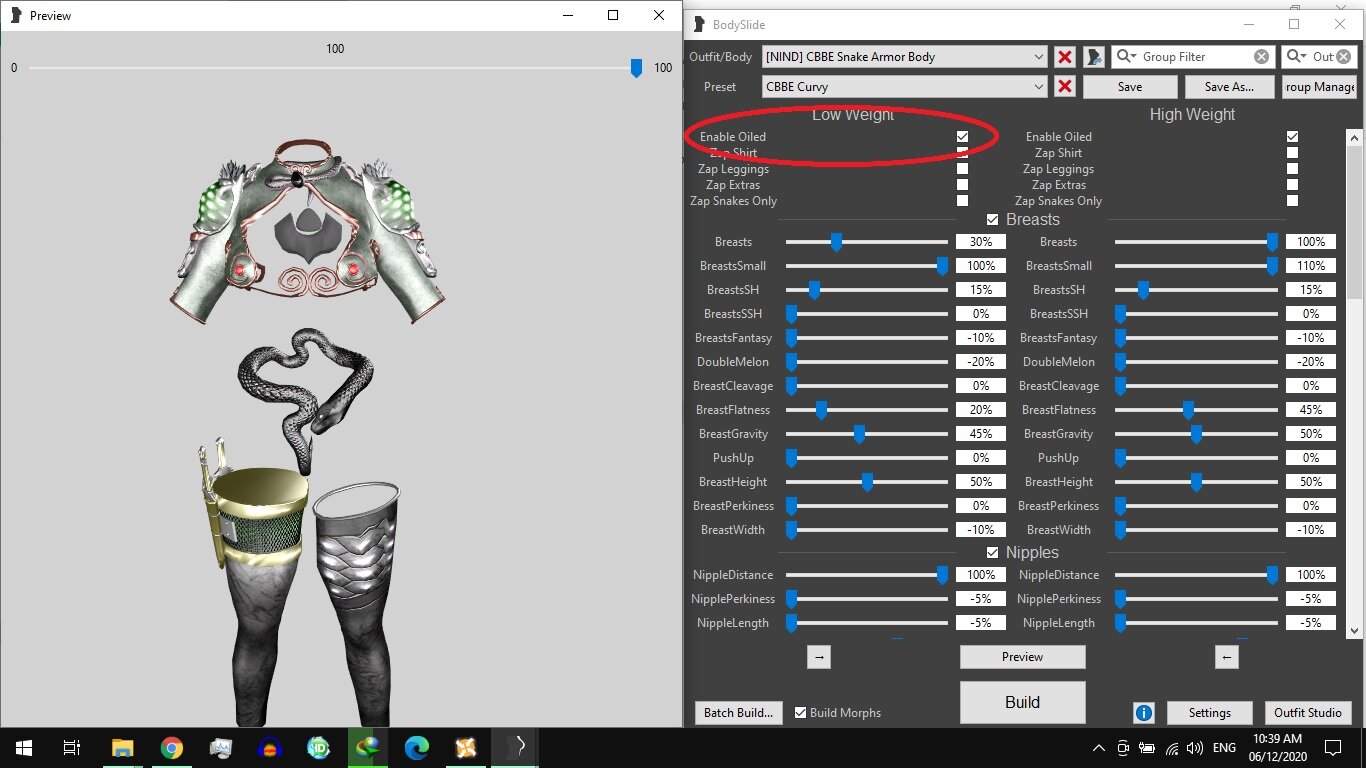Click the blue info icon beside Settings

click(x=1144, y=713)
